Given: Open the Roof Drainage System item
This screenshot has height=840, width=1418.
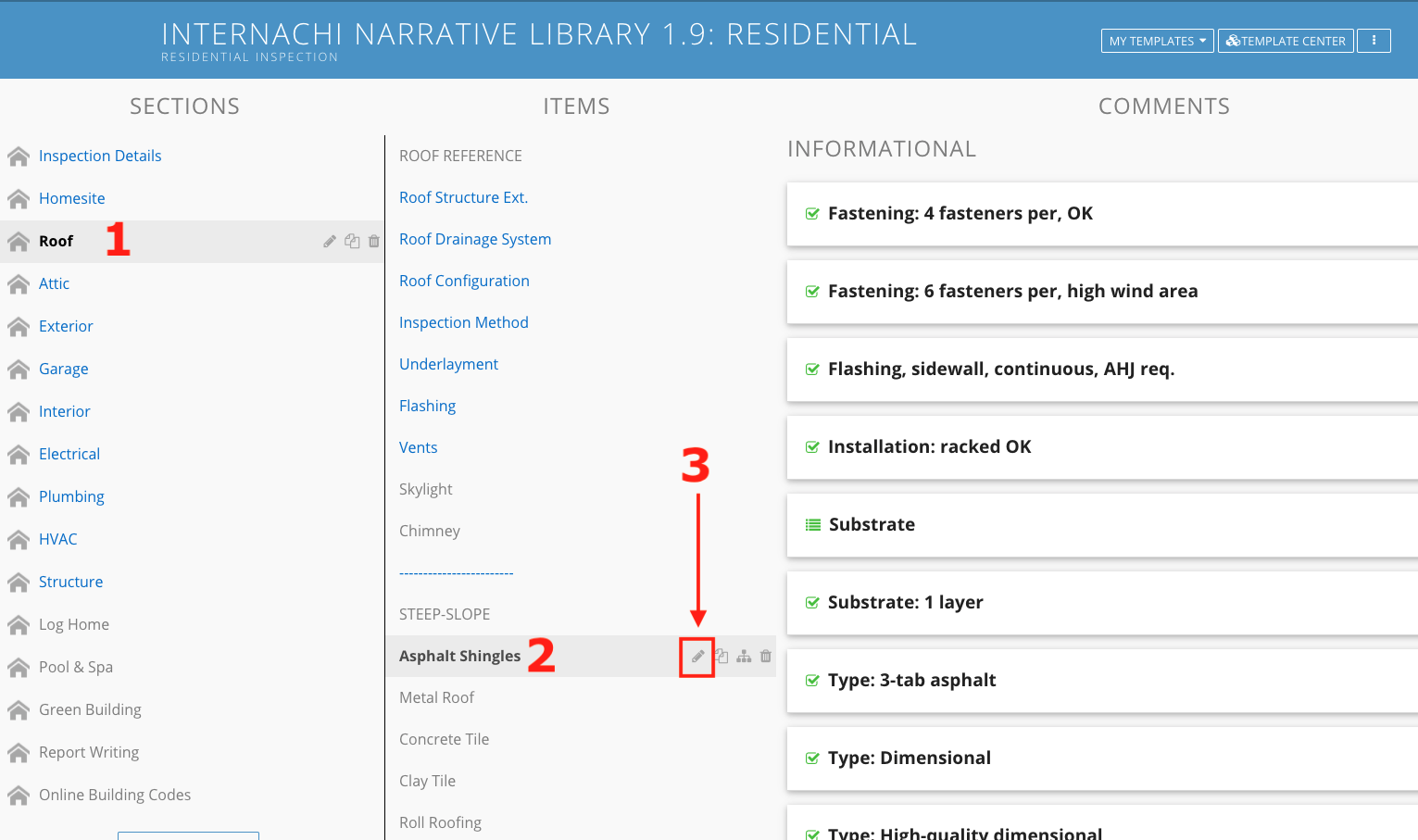Looking at the screenshot, I should point(475,239).
